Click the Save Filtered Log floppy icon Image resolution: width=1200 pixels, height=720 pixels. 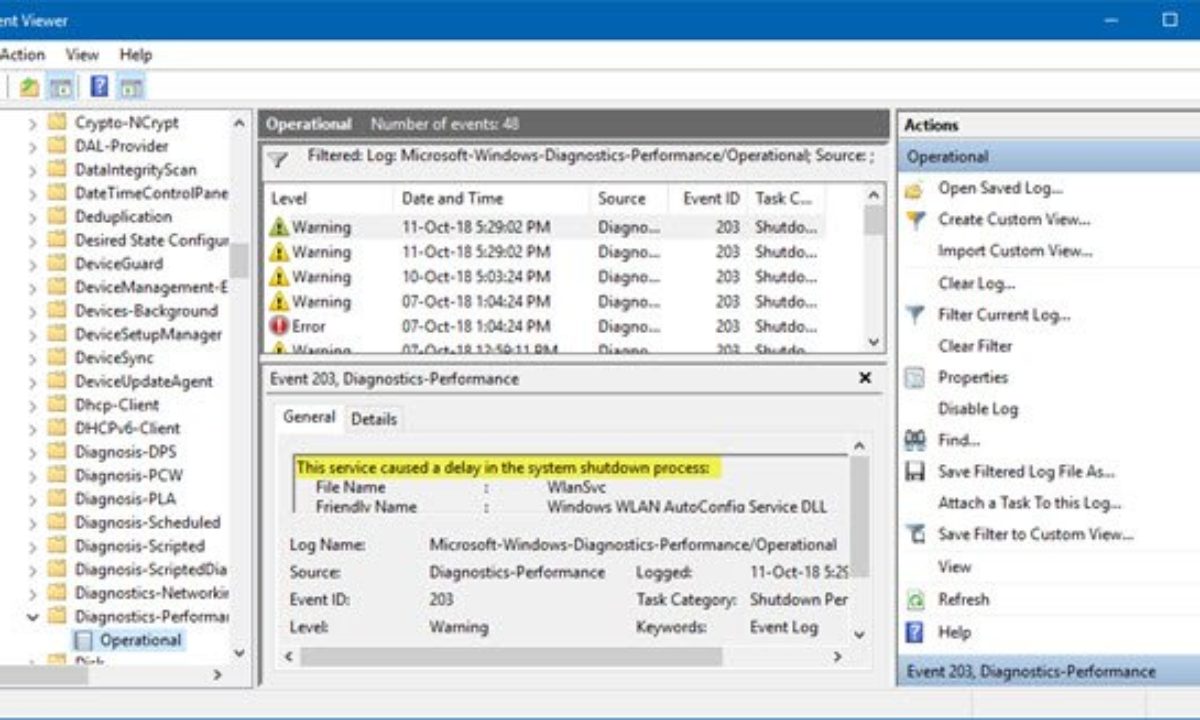914,472
